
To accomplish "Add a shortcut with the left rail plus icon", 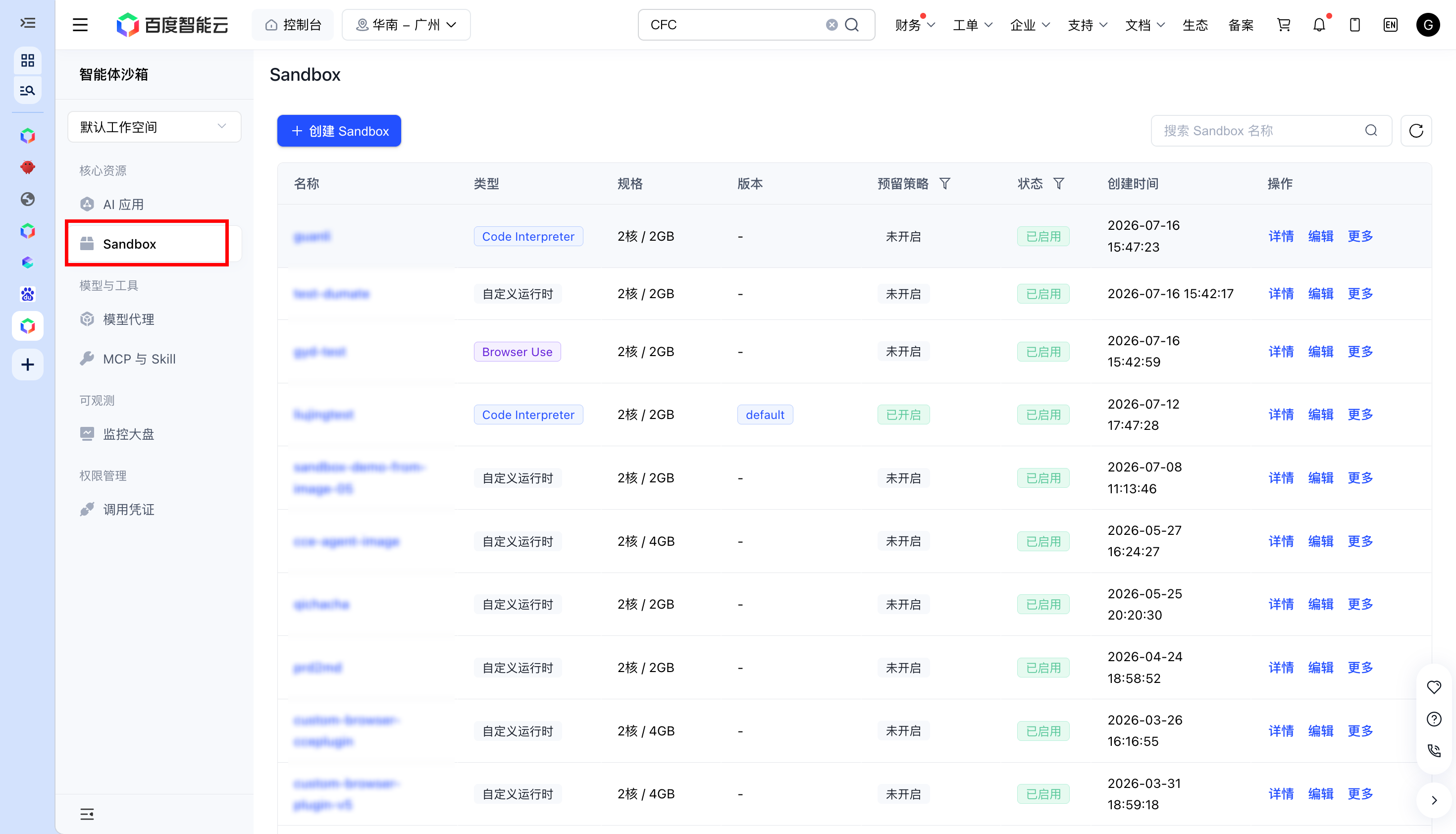I will [x=28, y=365].
